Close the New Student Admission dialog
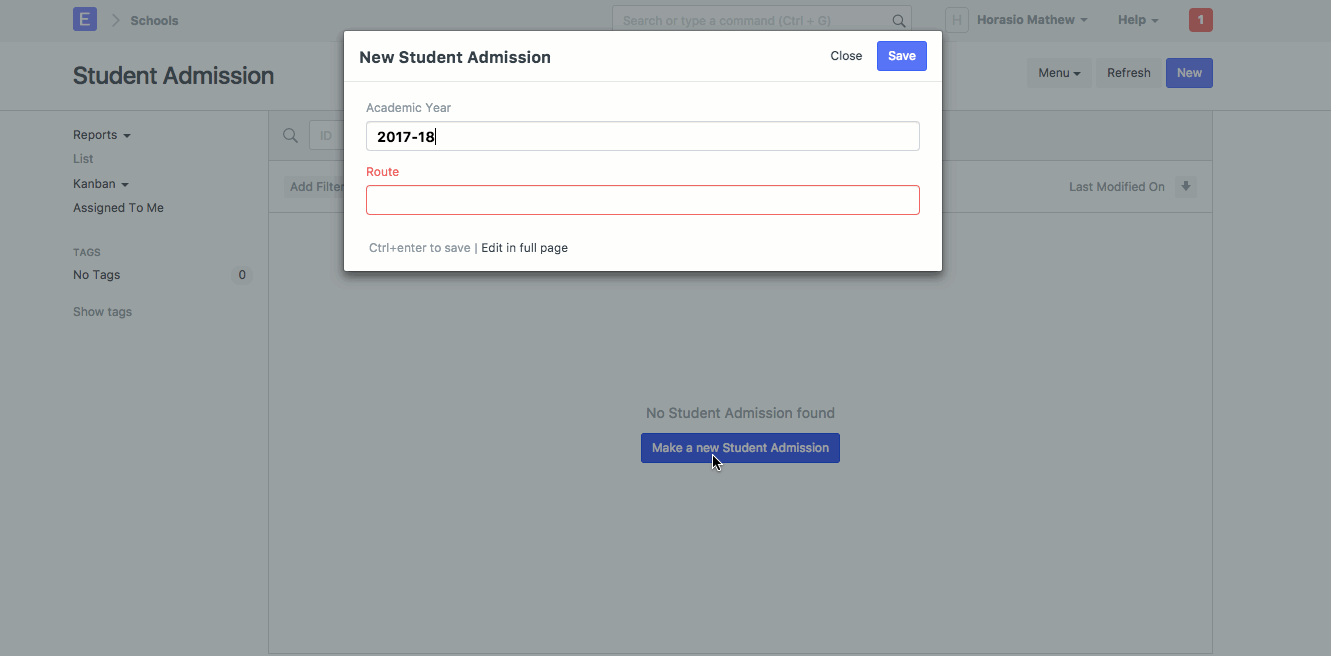The width and height of the screenshot is (1331, 656). pos(846,56)
